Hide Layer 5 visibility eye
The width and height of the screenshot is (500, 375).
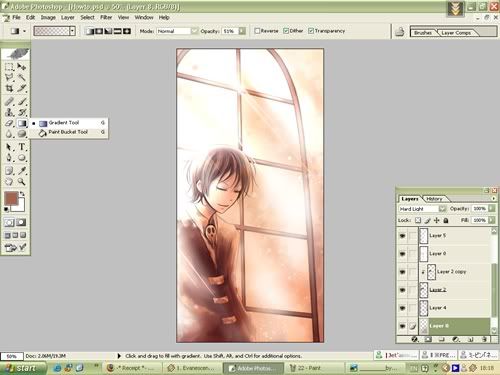tap(402, 236)
